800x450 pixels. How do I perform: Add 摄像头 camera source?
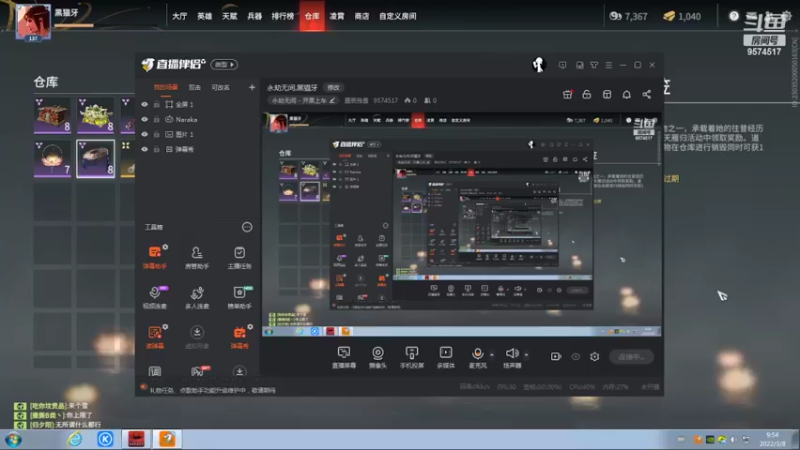point(378,357)
